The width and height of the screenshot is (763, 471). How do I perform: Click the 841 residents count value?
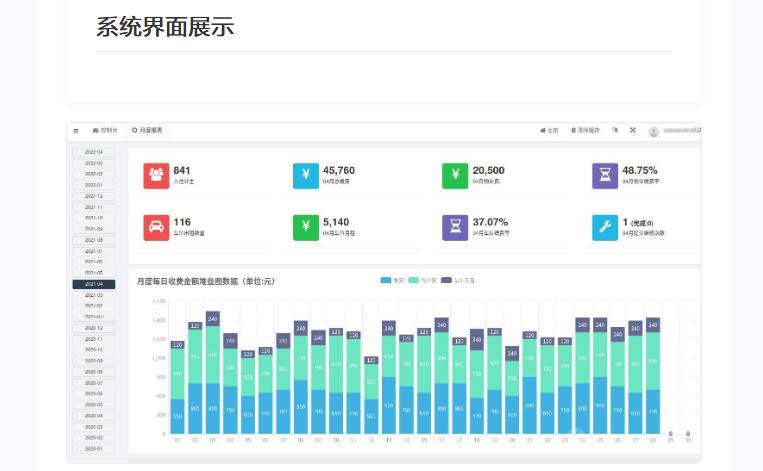pos(182,170)
